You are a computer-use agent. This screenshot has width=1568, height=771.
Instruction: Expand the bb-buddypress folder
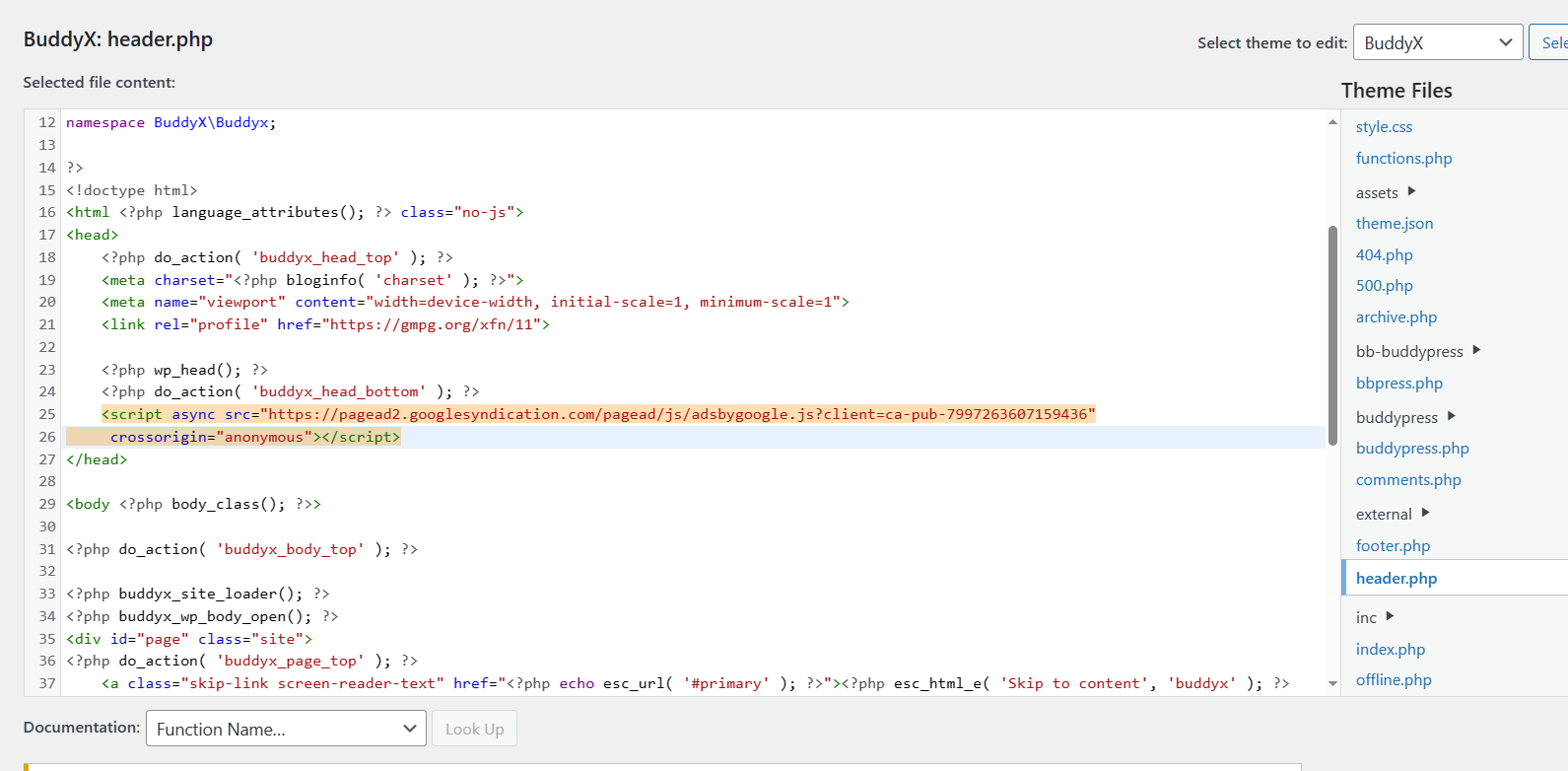click(x=1417, y=351)
